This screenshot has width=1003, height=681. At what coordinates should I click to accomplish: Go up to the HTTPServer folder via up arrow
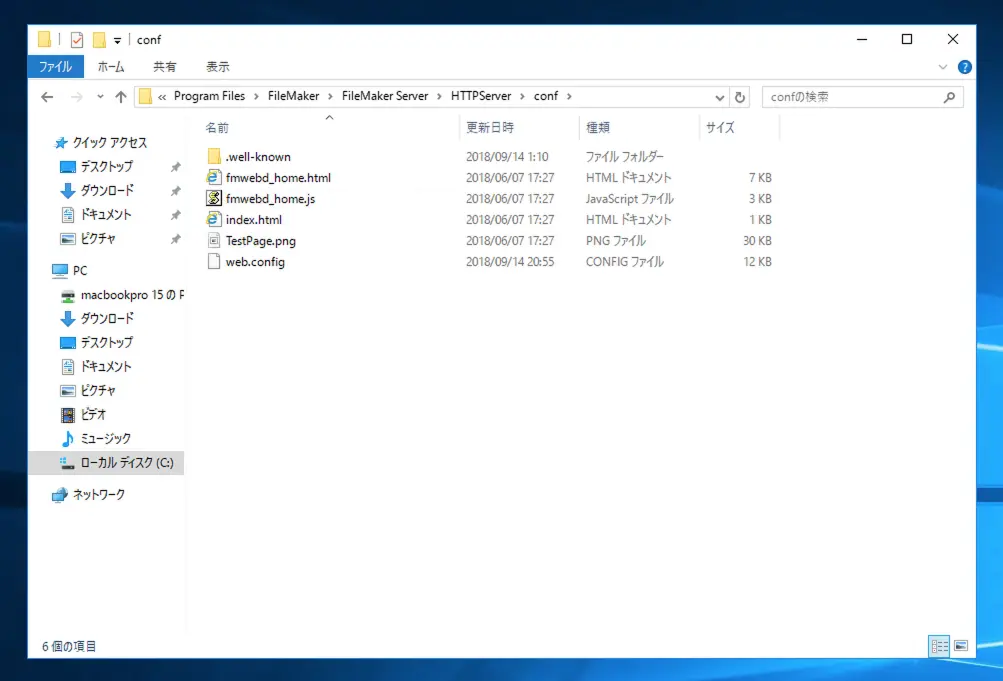tap(120, 96)
